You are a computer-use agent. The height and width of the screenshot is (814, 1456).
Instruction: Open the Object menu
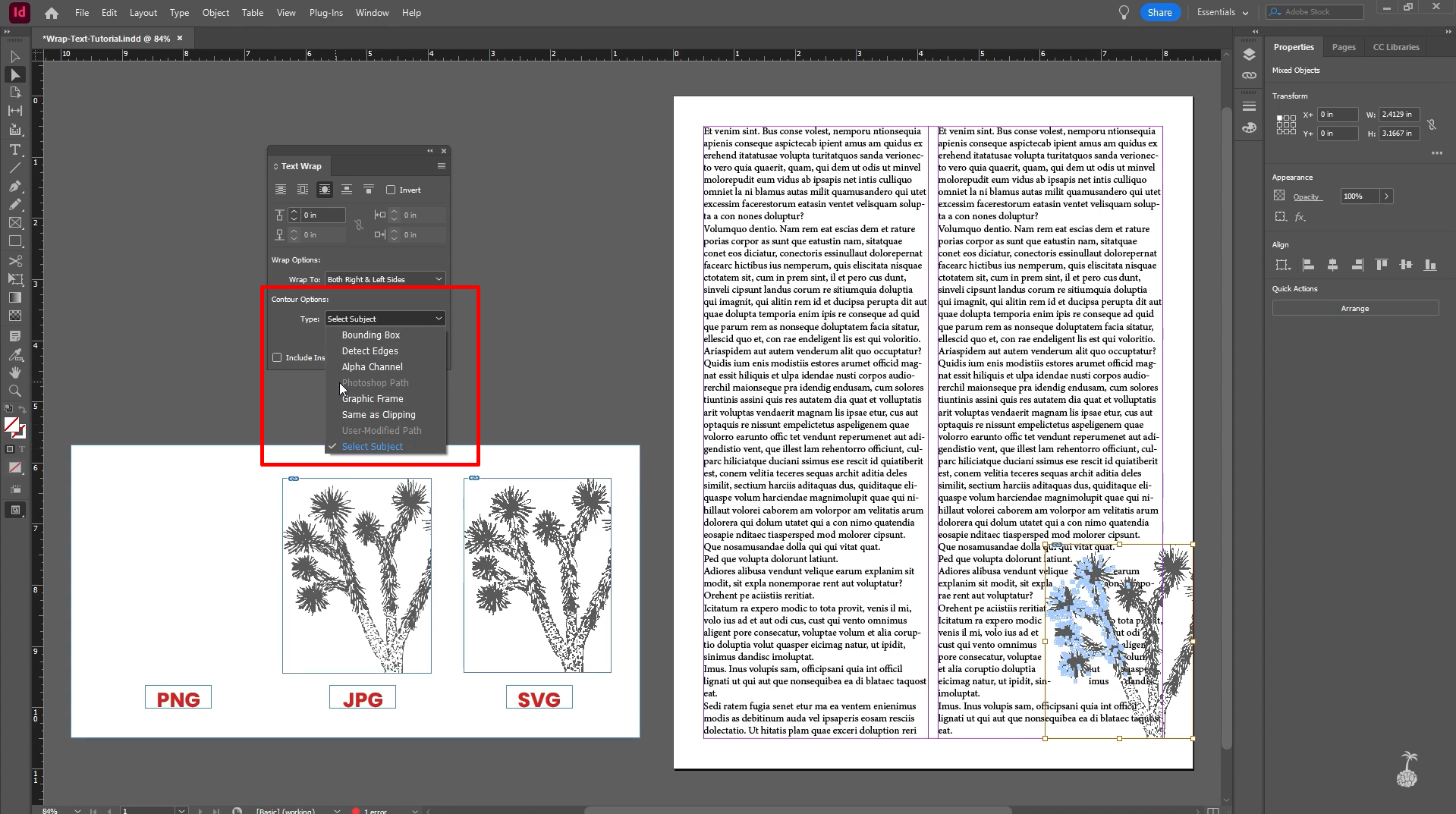pos(215,12)
